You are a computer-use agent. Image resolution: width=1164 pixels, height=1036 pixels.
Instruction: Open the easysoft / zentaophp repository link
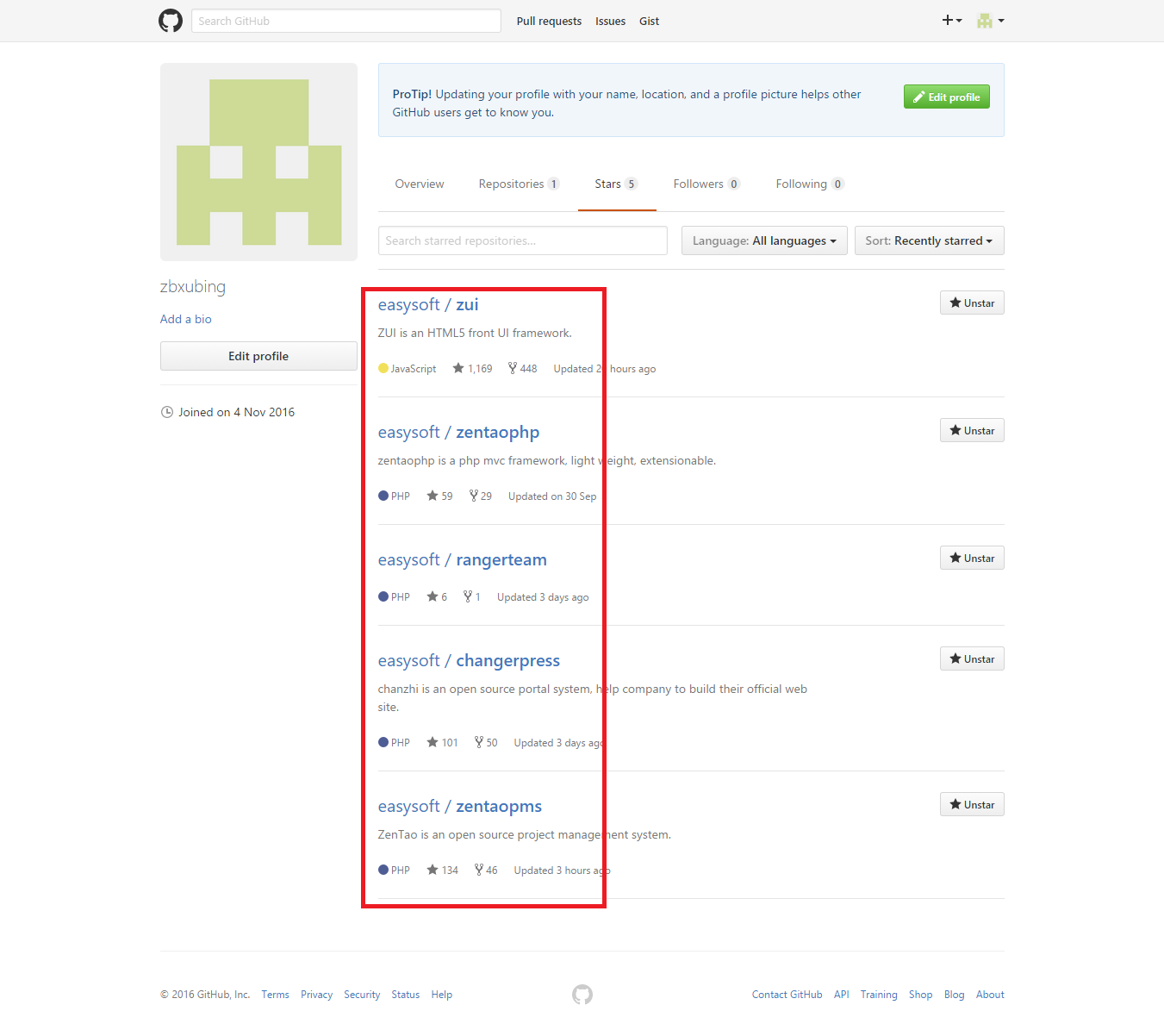point(458,433)
